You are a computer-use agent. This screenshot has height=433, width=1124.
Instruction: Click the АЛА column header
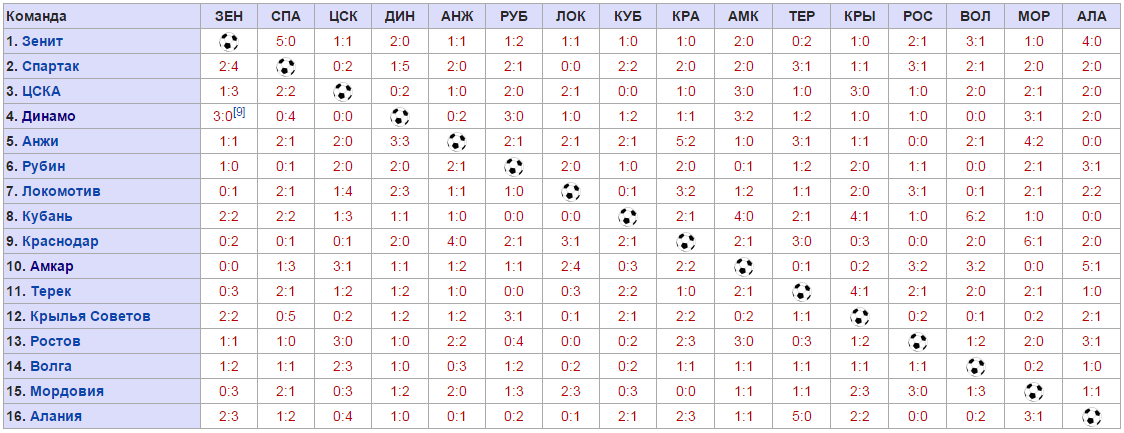tap(1090, 17)
